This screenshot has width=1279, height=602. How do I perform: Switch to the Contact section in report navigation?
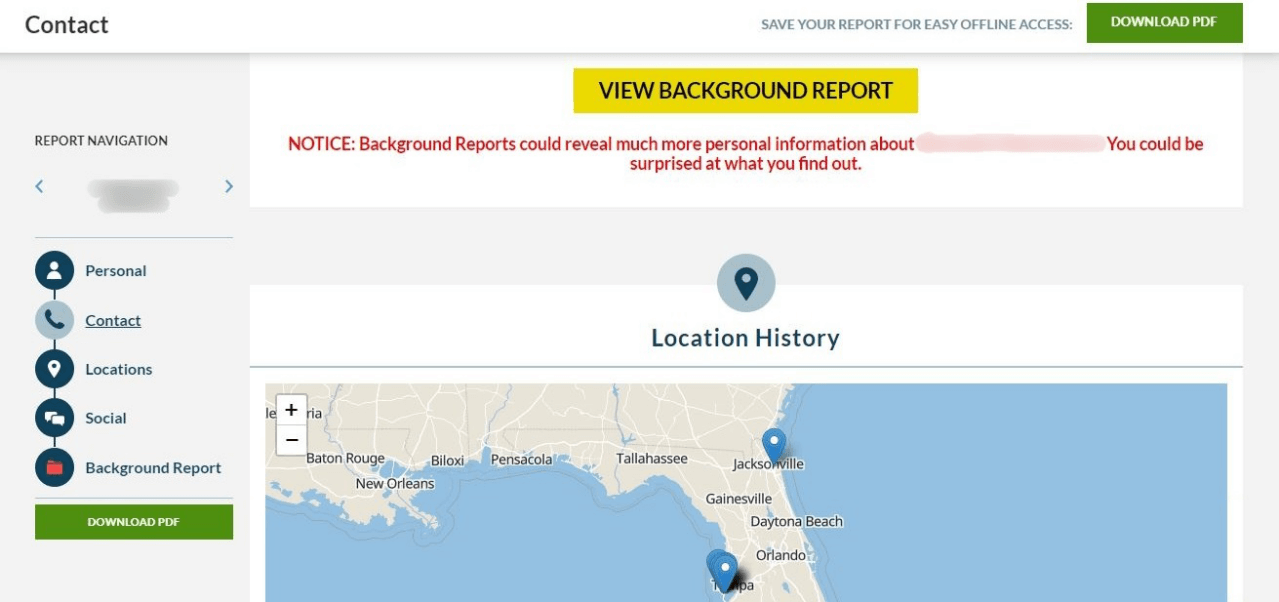[x=112, y=320]
